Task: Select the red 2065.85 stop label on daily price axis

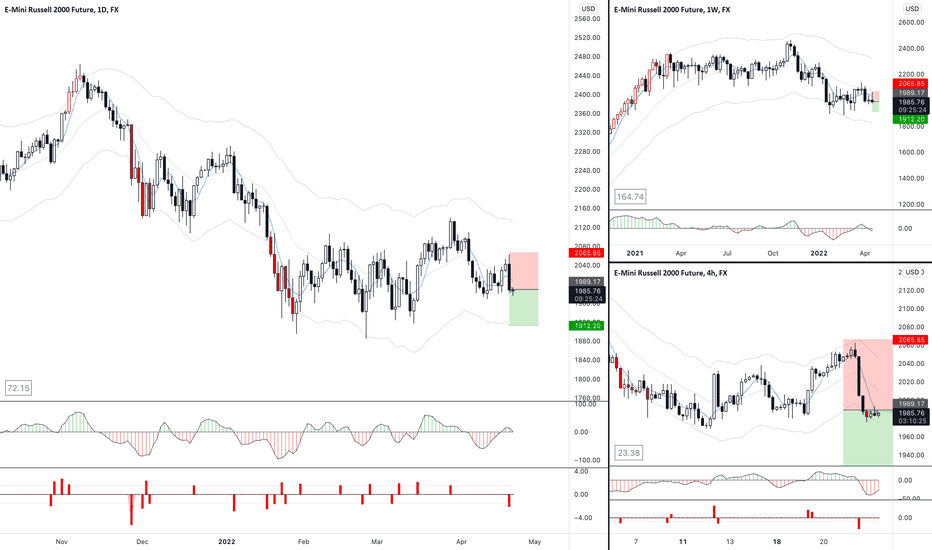Action: [x=587, y=253]
